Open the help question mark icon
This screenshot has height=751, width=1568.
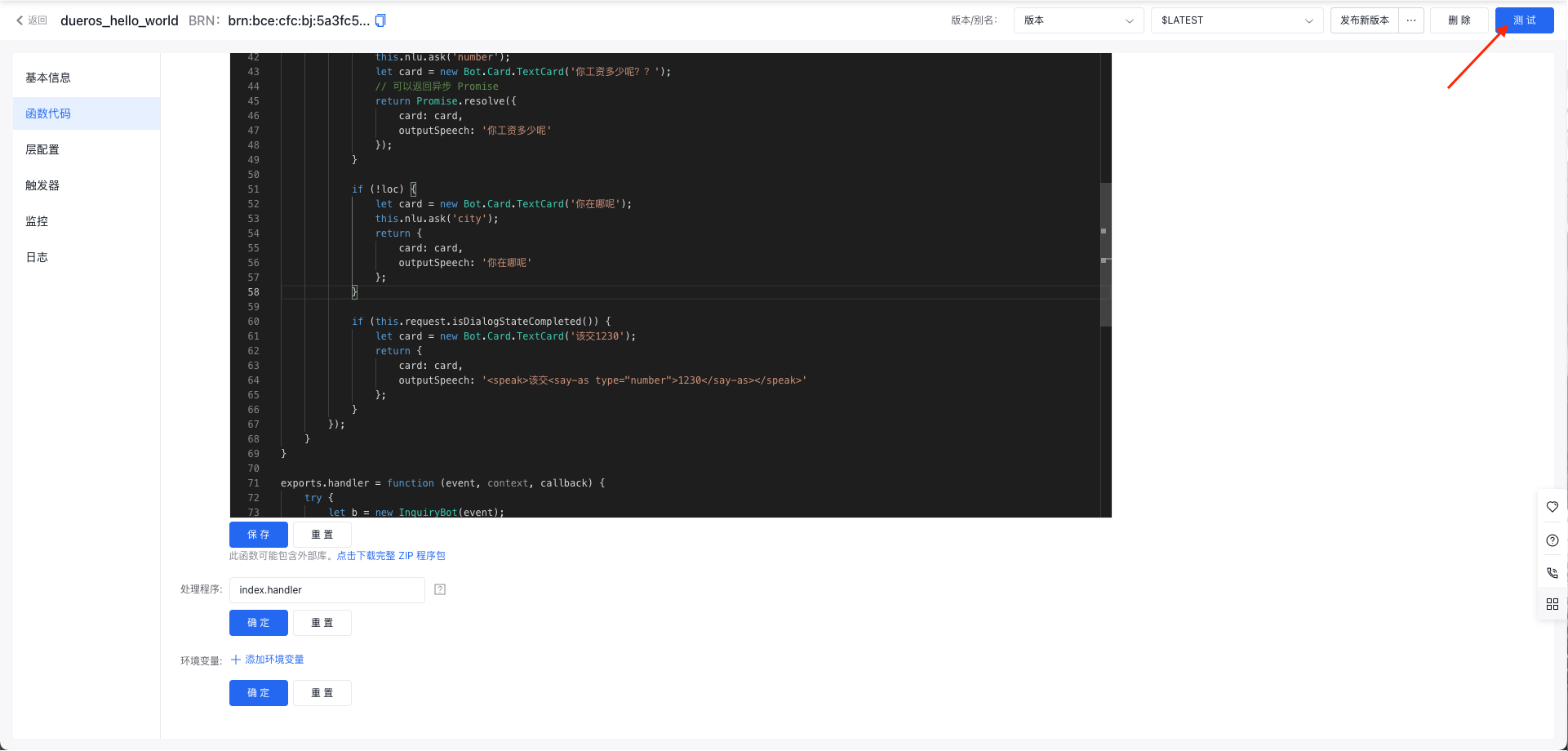(1552, 540)
